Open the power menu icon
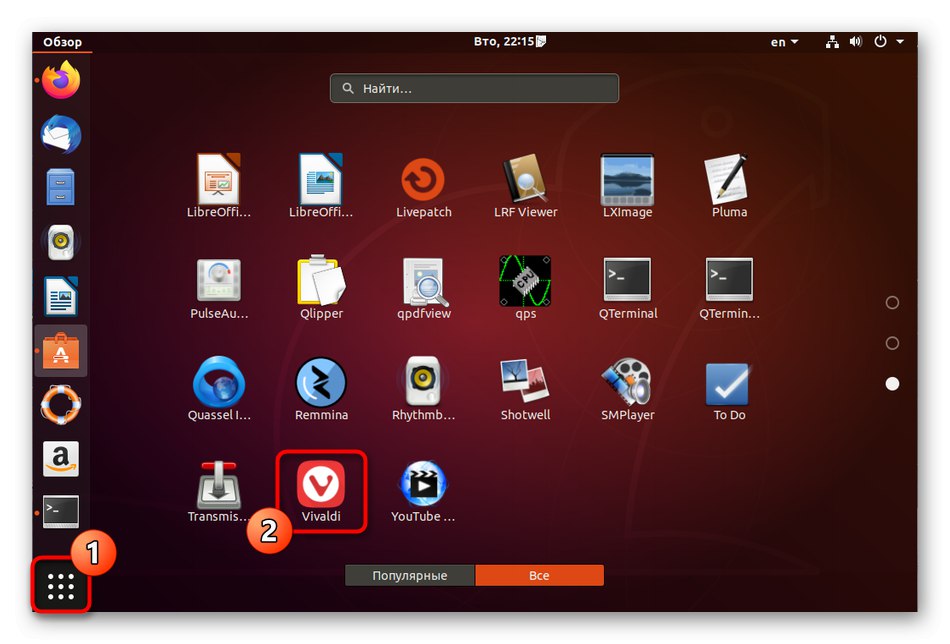The image size is (950, 644). coord(880,41)
